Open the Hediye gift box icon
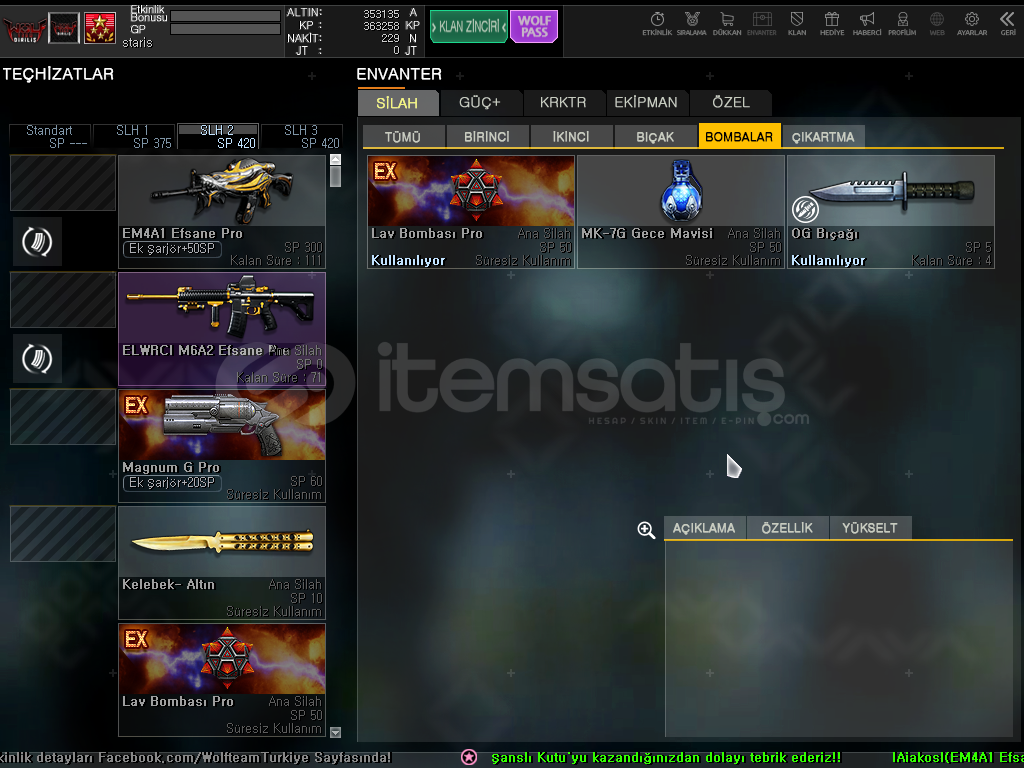The height and width of the screenshot is (768, 1024). 831,22
